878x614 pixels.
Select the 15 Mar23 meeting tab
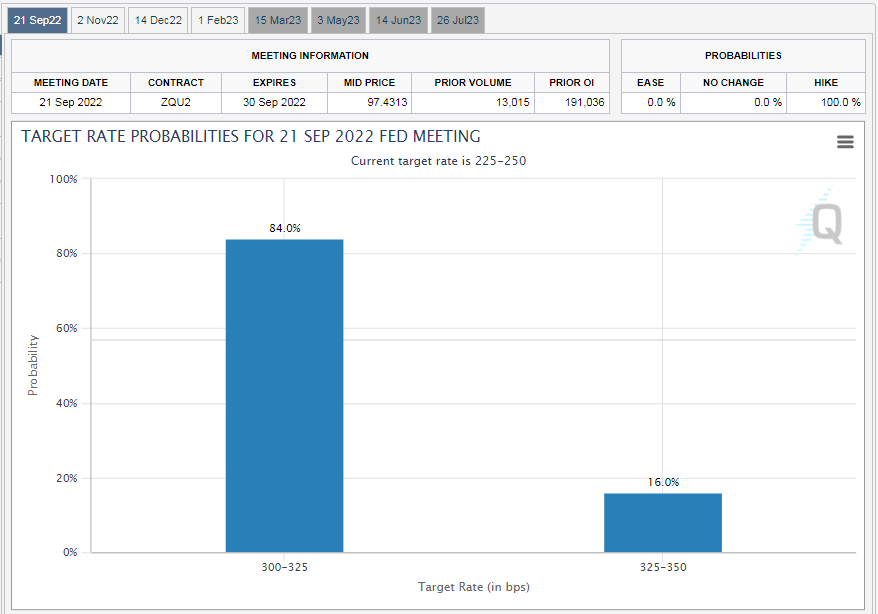(278, 20)
